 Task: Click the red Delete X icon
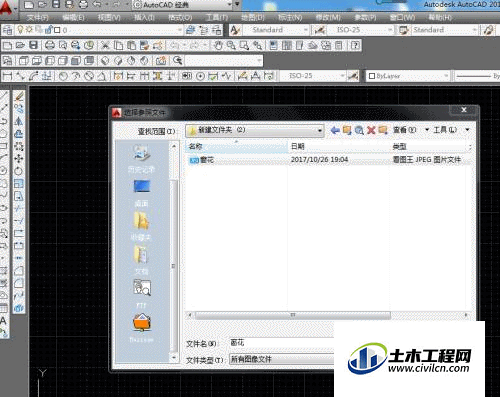371,130
